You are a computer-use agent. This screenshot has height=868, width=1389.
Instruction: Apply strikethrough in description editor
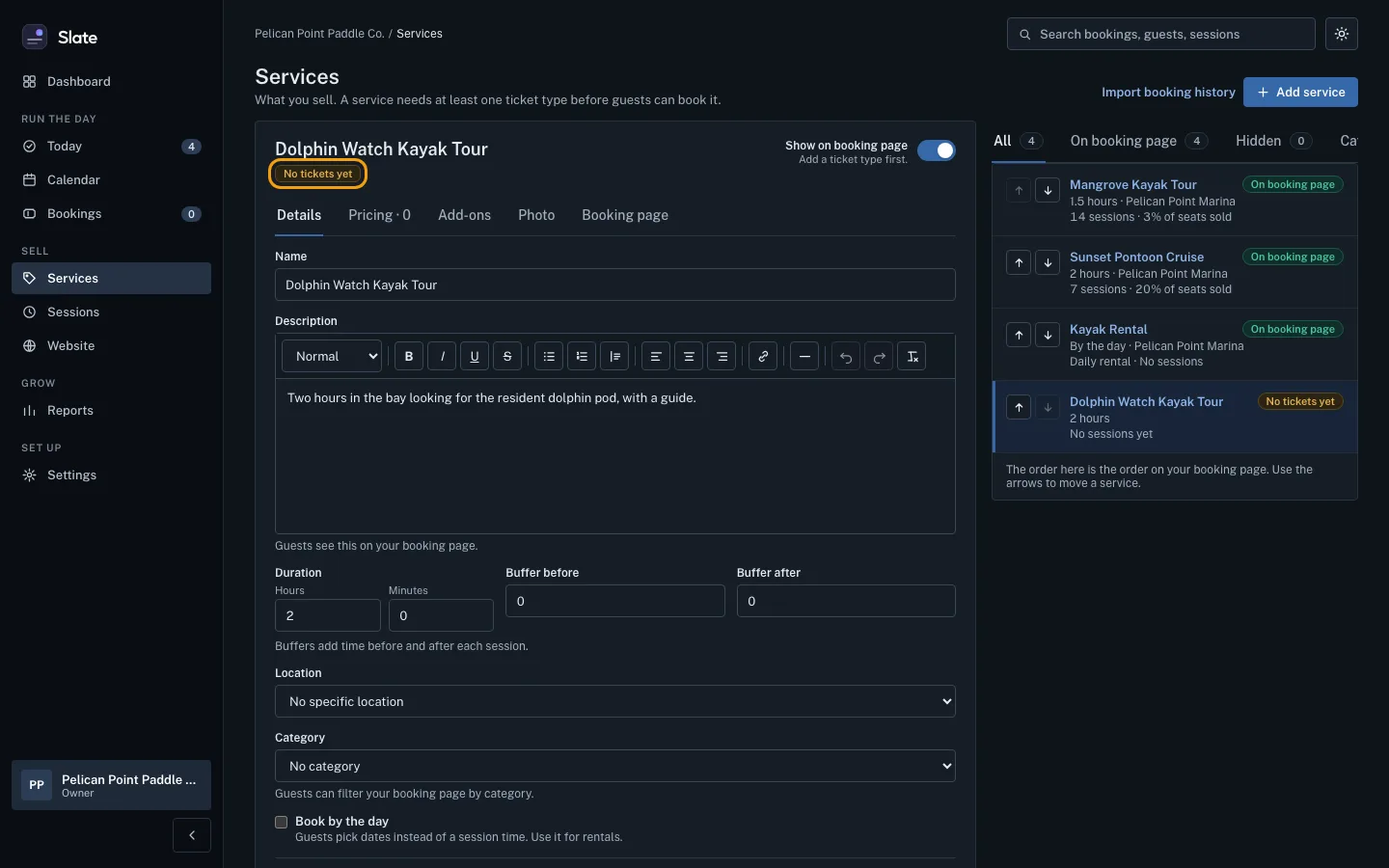click(507, 357)
